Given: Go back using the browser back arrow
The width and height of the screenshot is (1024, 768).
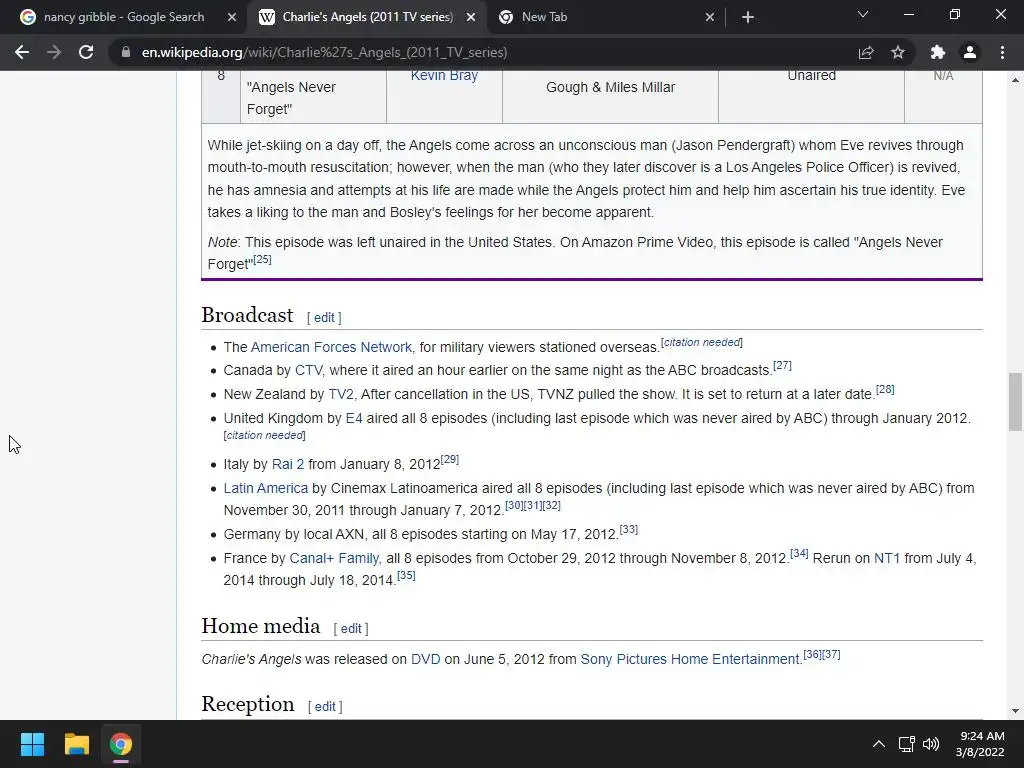Looking at the screenshot, I should [x=22, y=52].
